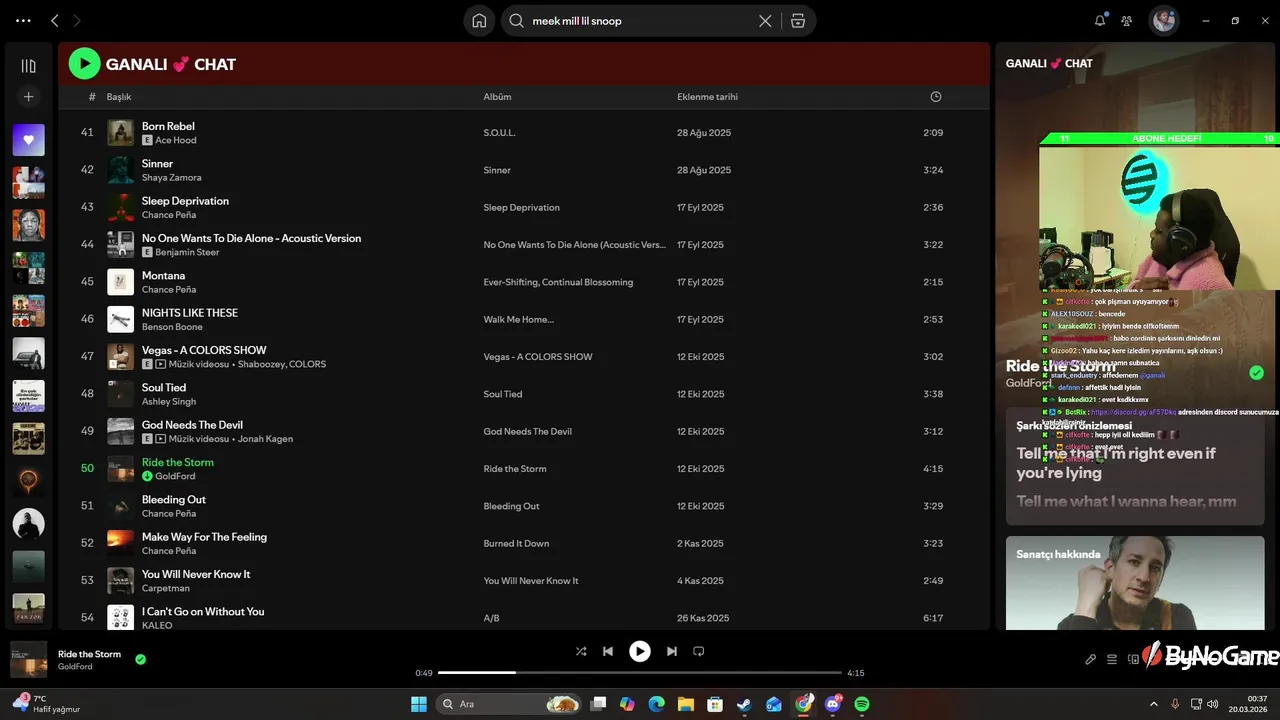
Task: Select You Will Never Know It track
Action: pos(196,574)
